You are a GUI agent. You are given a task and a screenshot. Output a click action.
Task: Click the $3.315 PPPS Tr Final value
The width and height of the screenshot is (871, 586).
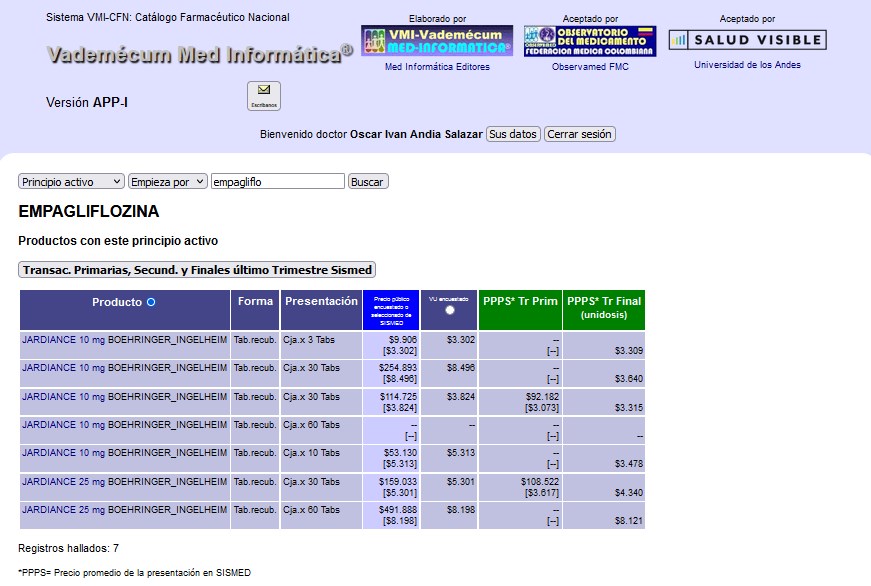[x=629, y=408]
